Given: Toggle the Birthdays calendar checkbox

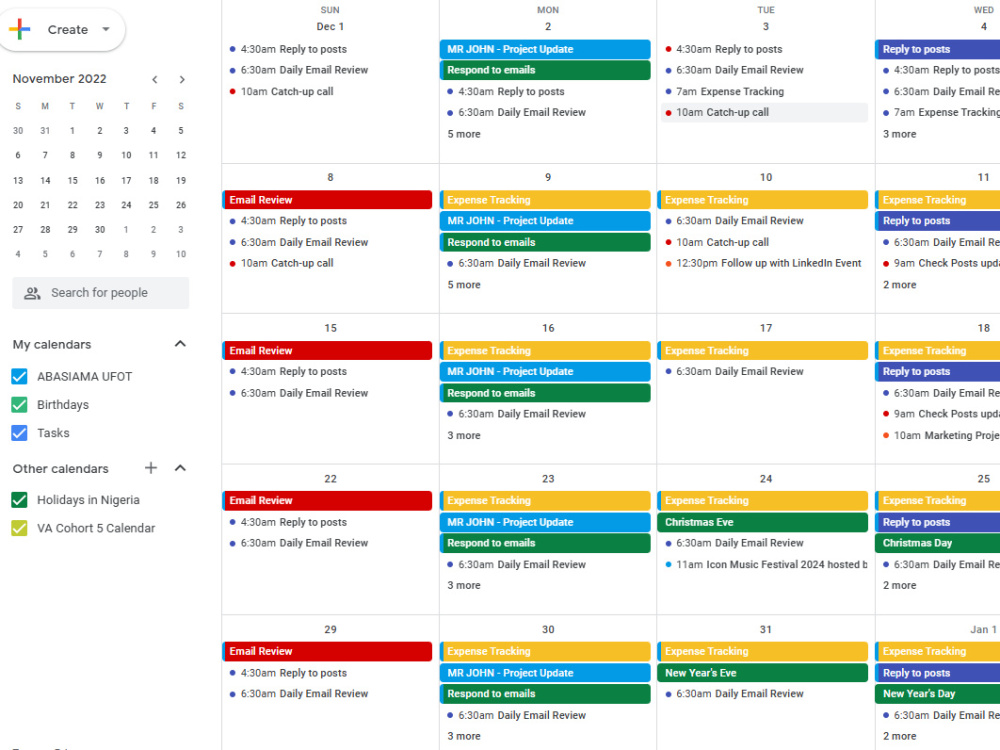Looking at the screenshot, I should [x=20, y=404].
